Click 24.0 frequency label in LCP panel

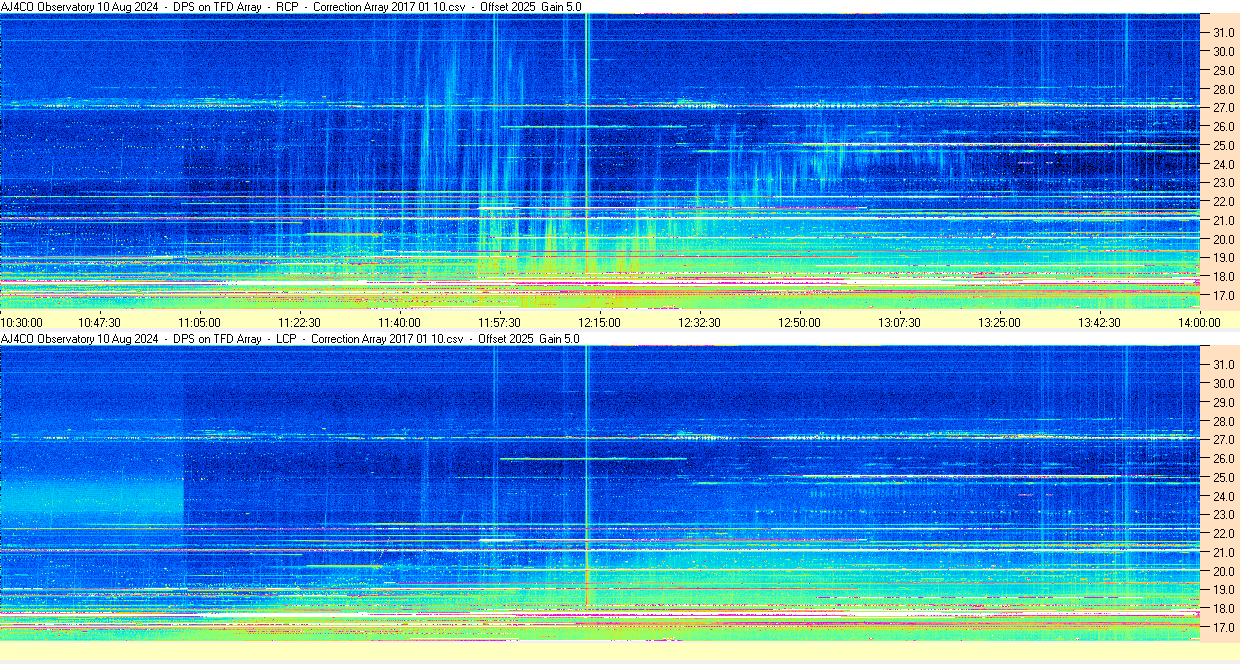[1222, 496]
